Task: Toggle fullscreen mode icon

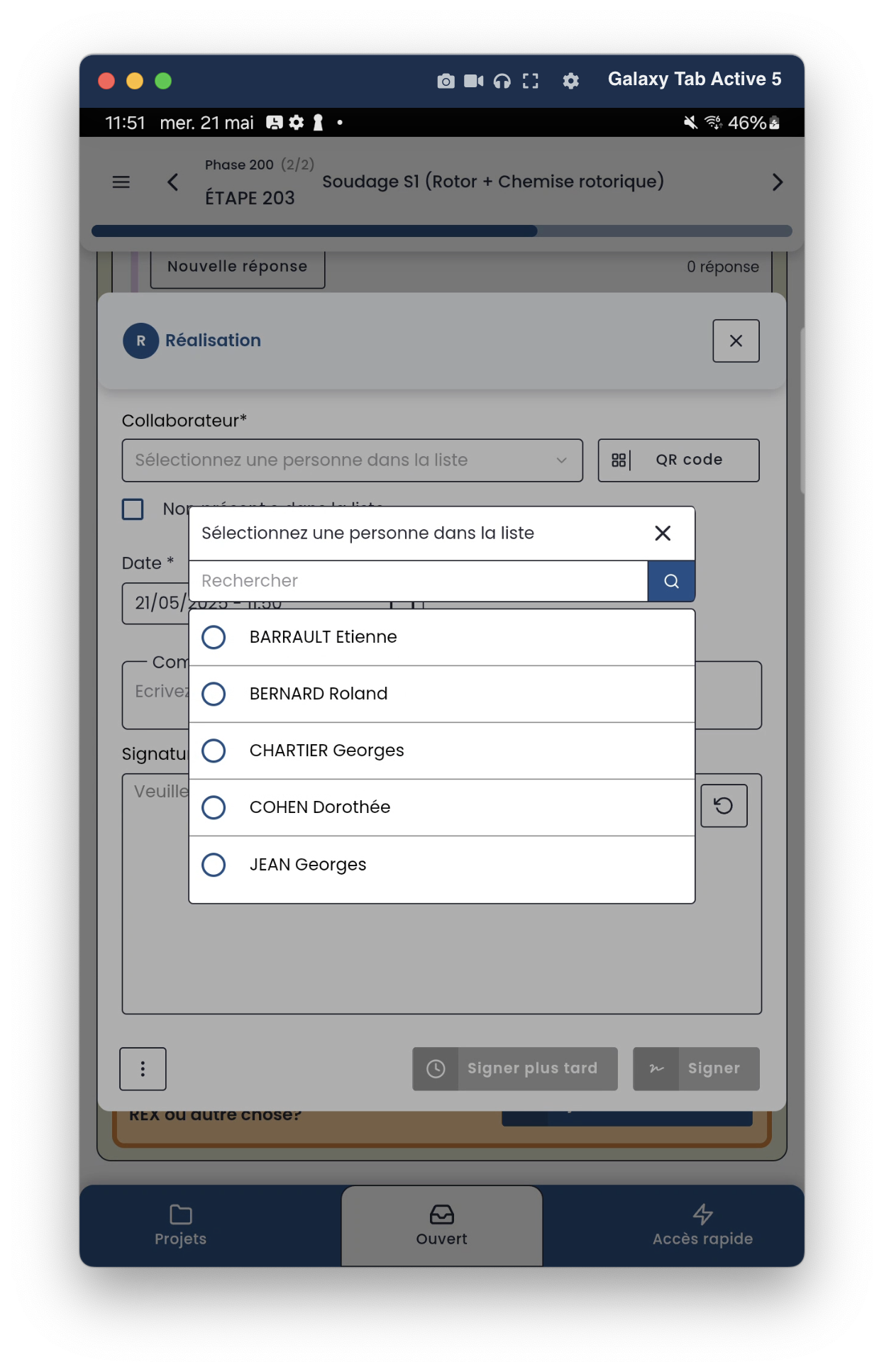Action: (530, 82)
